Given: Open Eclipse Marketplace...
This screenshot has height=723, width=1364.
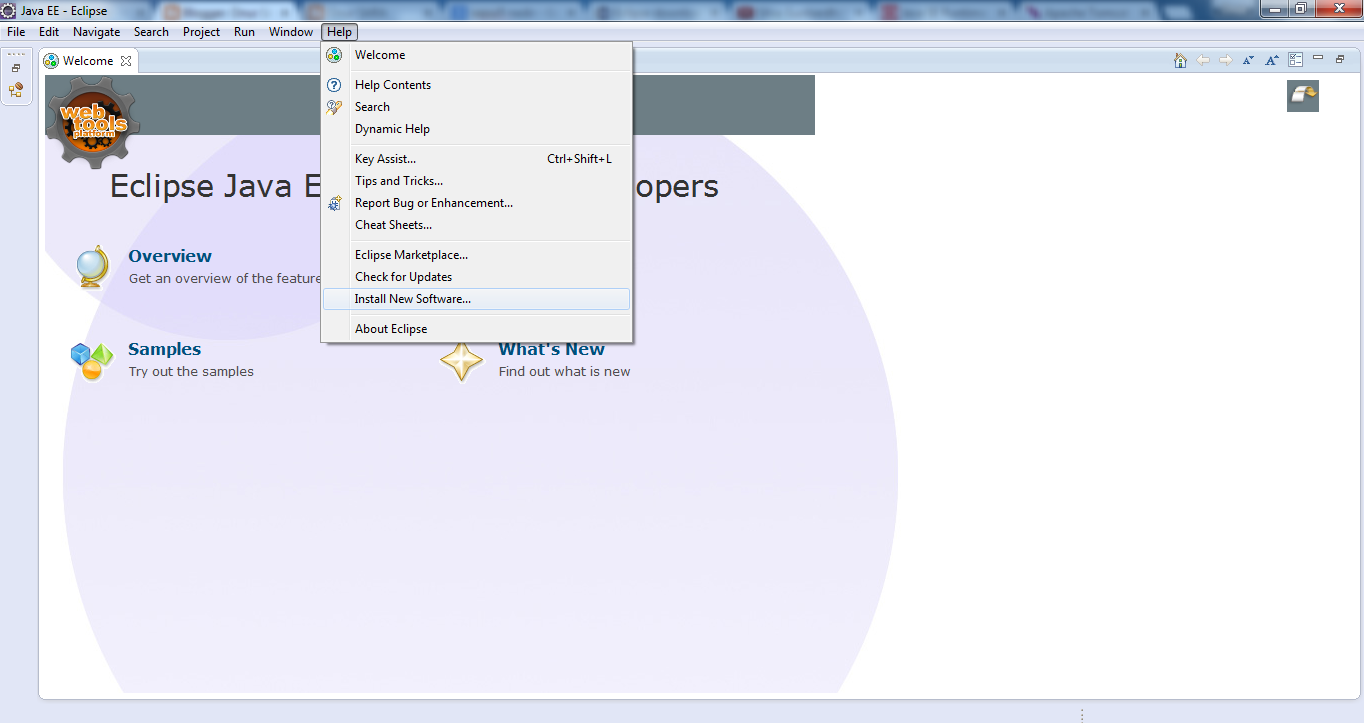Looking at the screenshot, I should click(x=477, y=255).
